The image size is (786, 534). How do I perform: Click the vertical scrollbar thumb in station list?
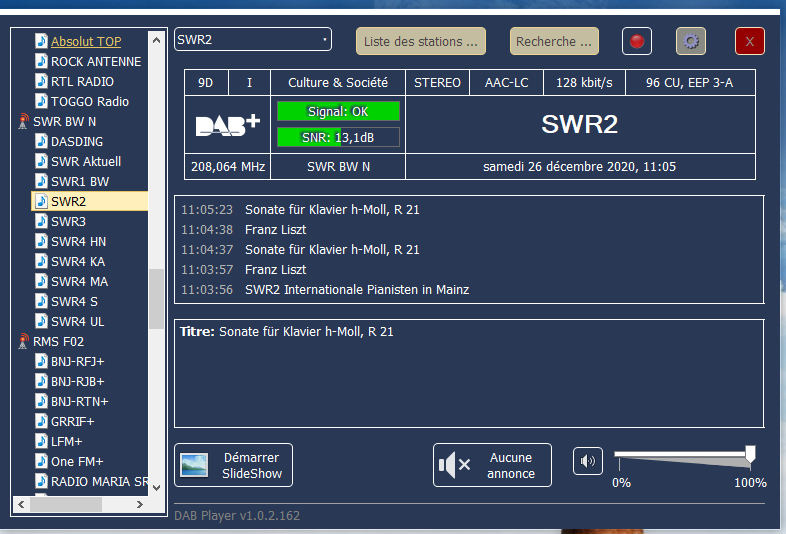156,299
